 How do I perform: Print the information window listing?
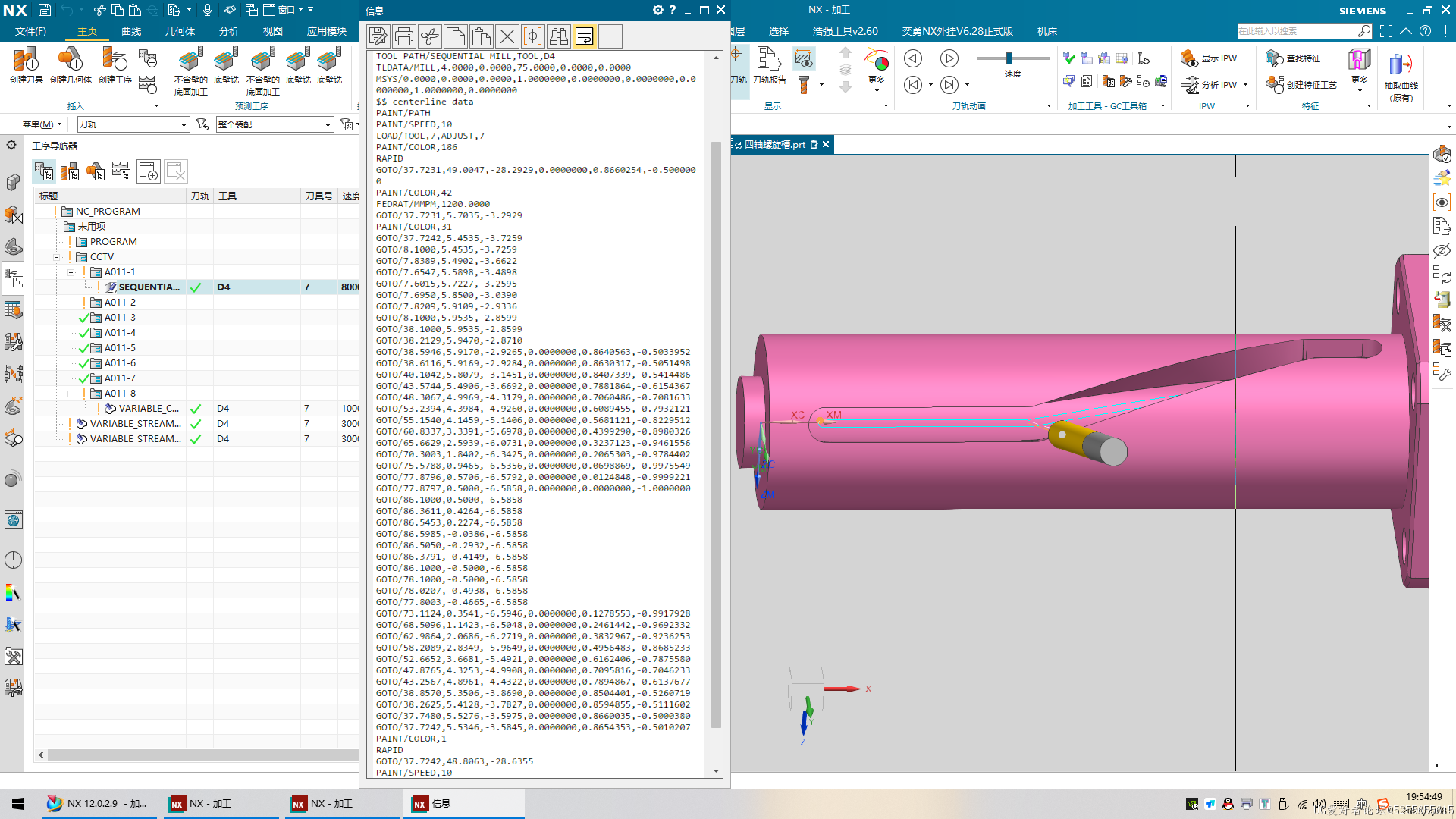coord(403,36)
